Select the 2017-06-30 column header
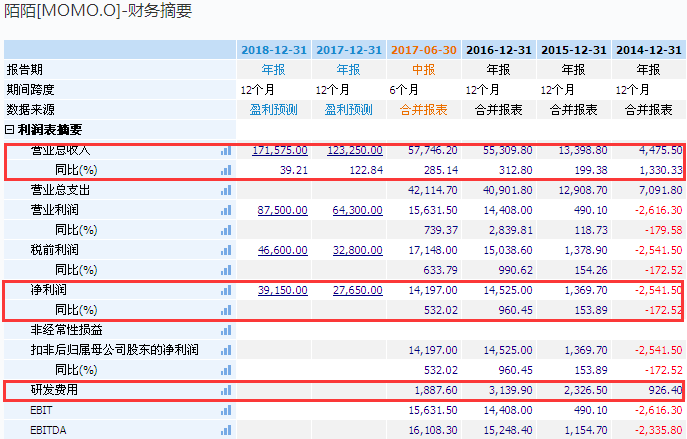 pos(424,49)
